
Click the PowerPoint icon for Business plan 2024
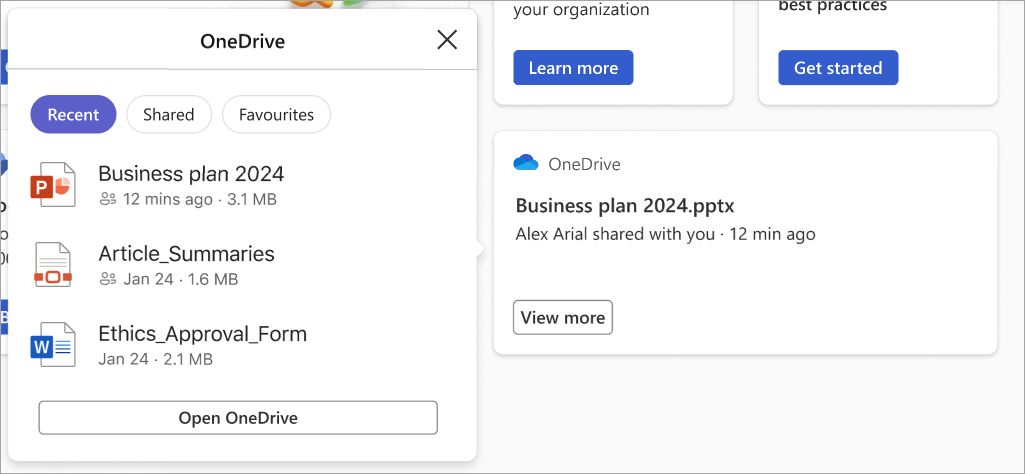click(x=53, y=185)
